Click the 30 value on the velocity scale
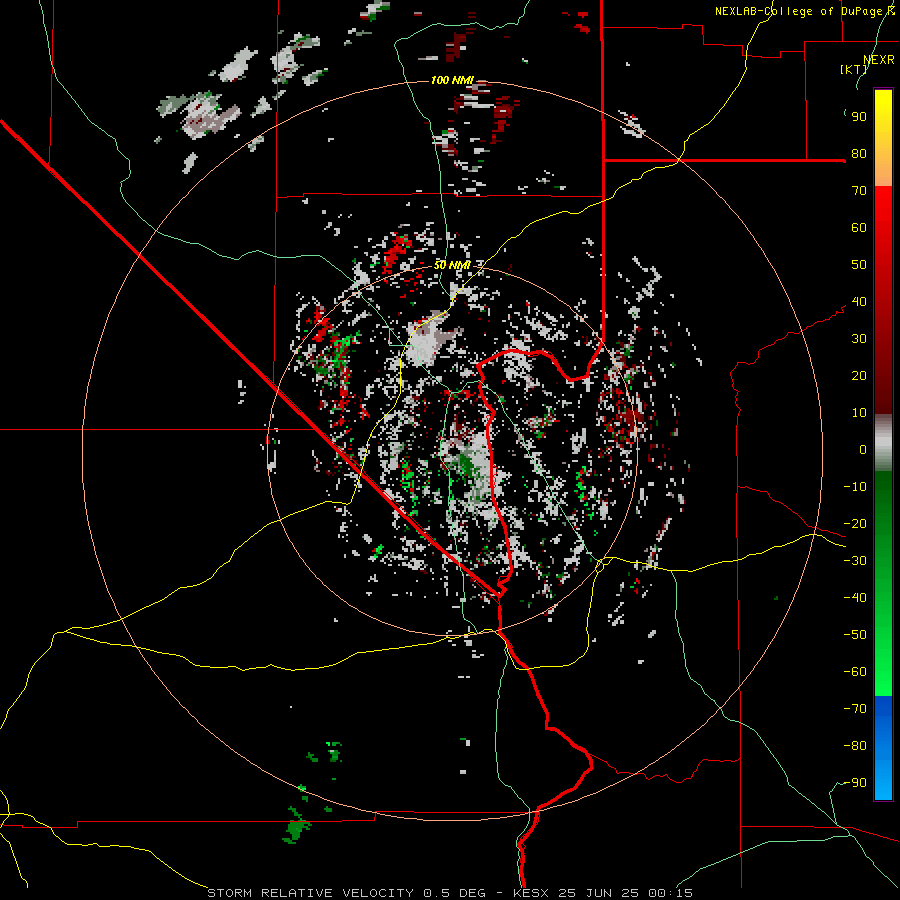900x900 pixels. pos(859,339)
